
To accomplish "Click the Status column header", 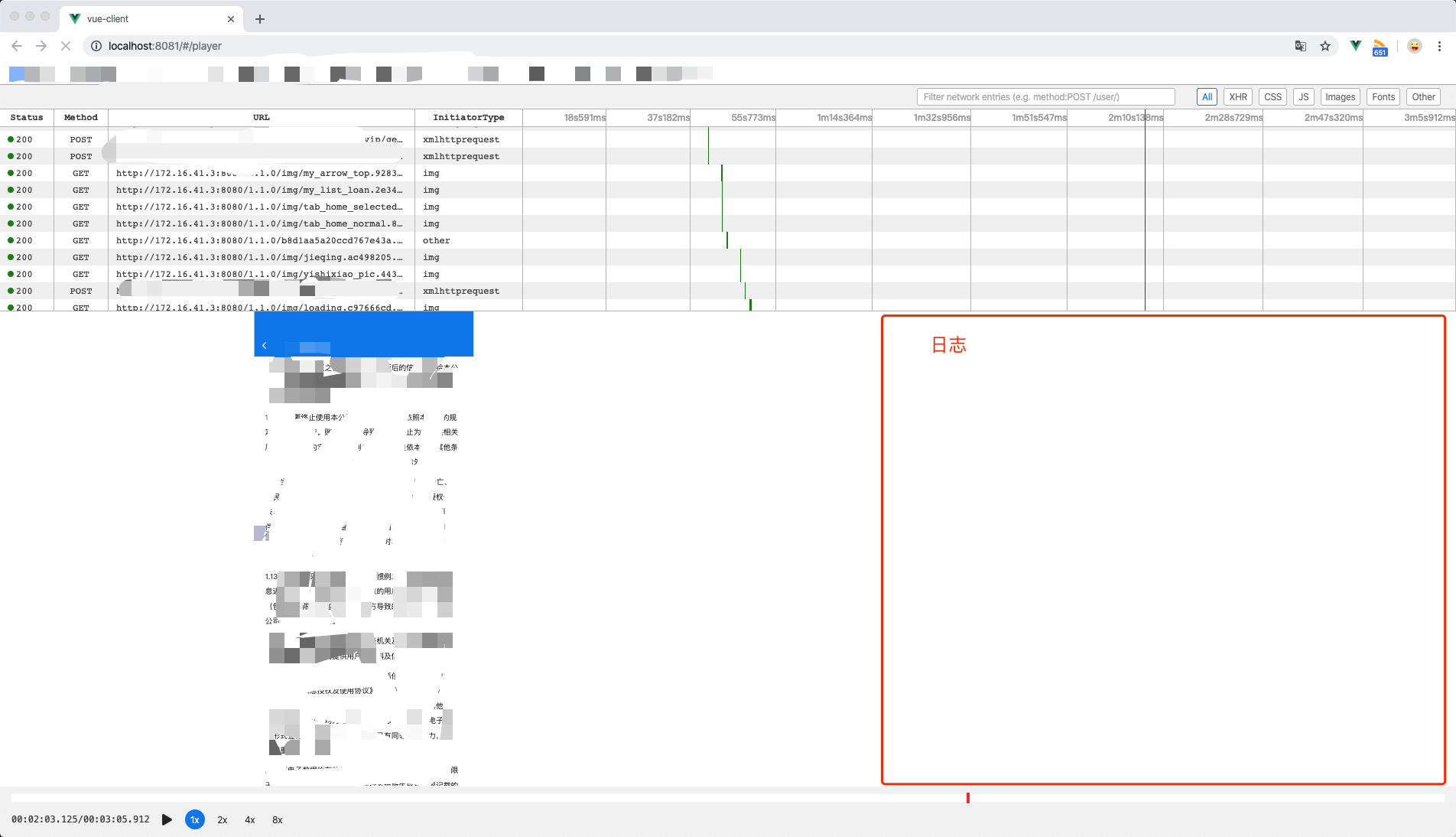I will 27,118.
